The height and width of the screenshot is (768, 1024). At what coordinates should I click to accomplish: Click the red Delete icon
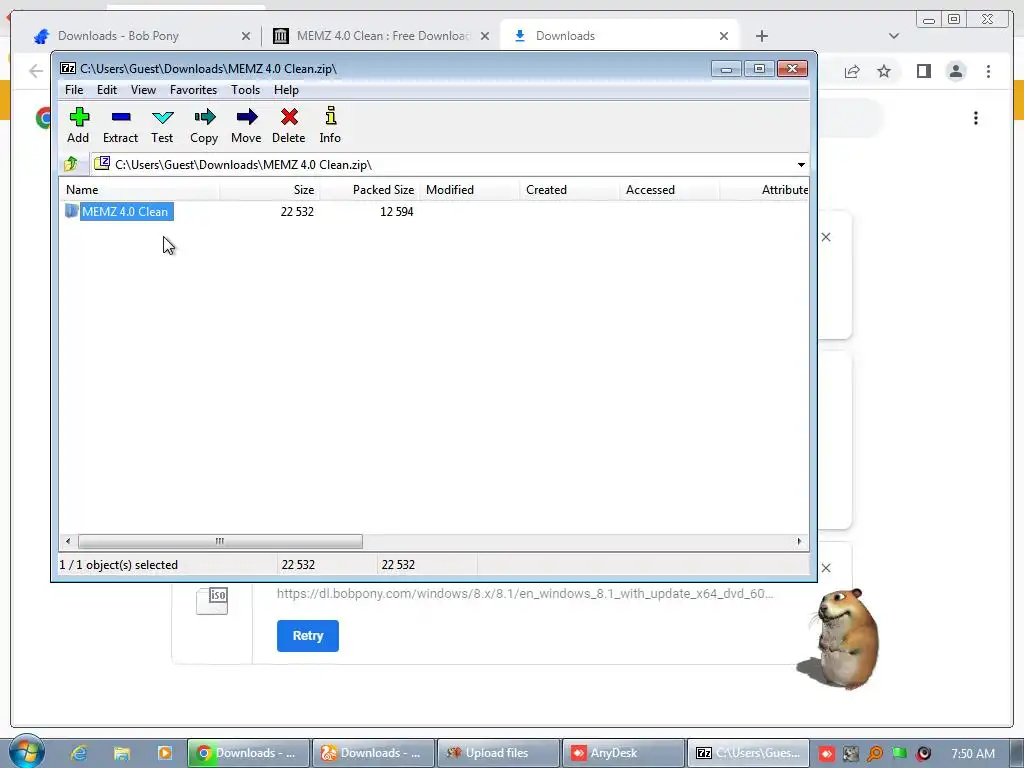coord(289,125)
